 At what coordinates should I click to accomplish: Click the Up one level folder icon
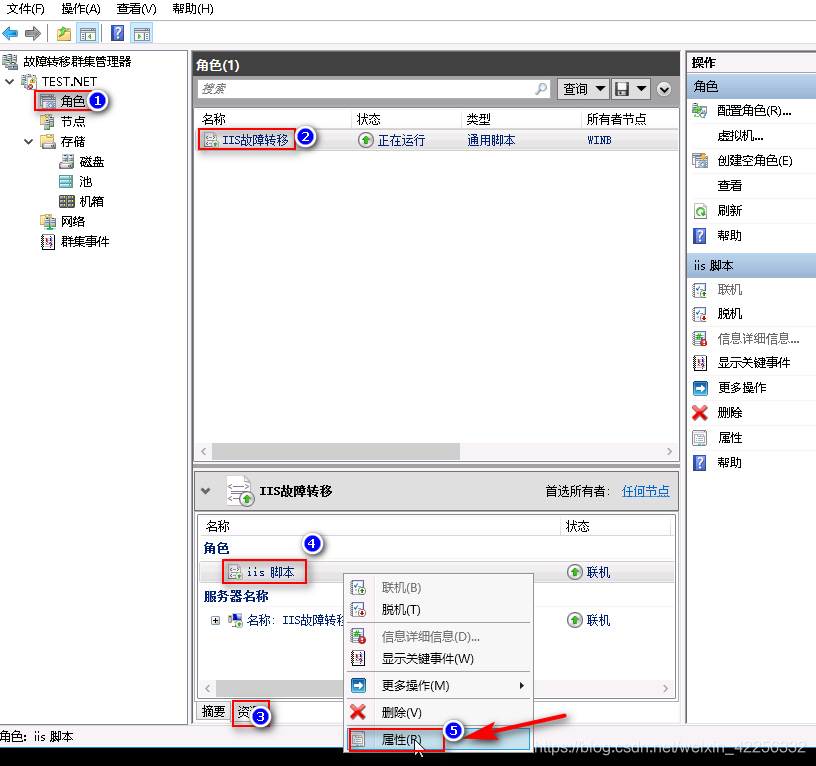point(63,34)
